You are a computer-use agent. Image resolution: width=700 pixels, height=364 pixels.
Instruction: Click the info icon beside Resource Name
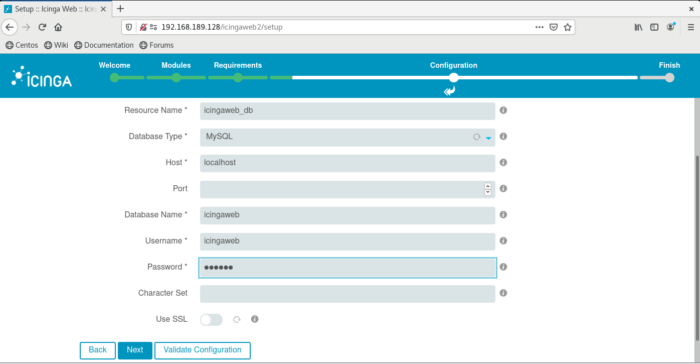[x=503, y=110]
